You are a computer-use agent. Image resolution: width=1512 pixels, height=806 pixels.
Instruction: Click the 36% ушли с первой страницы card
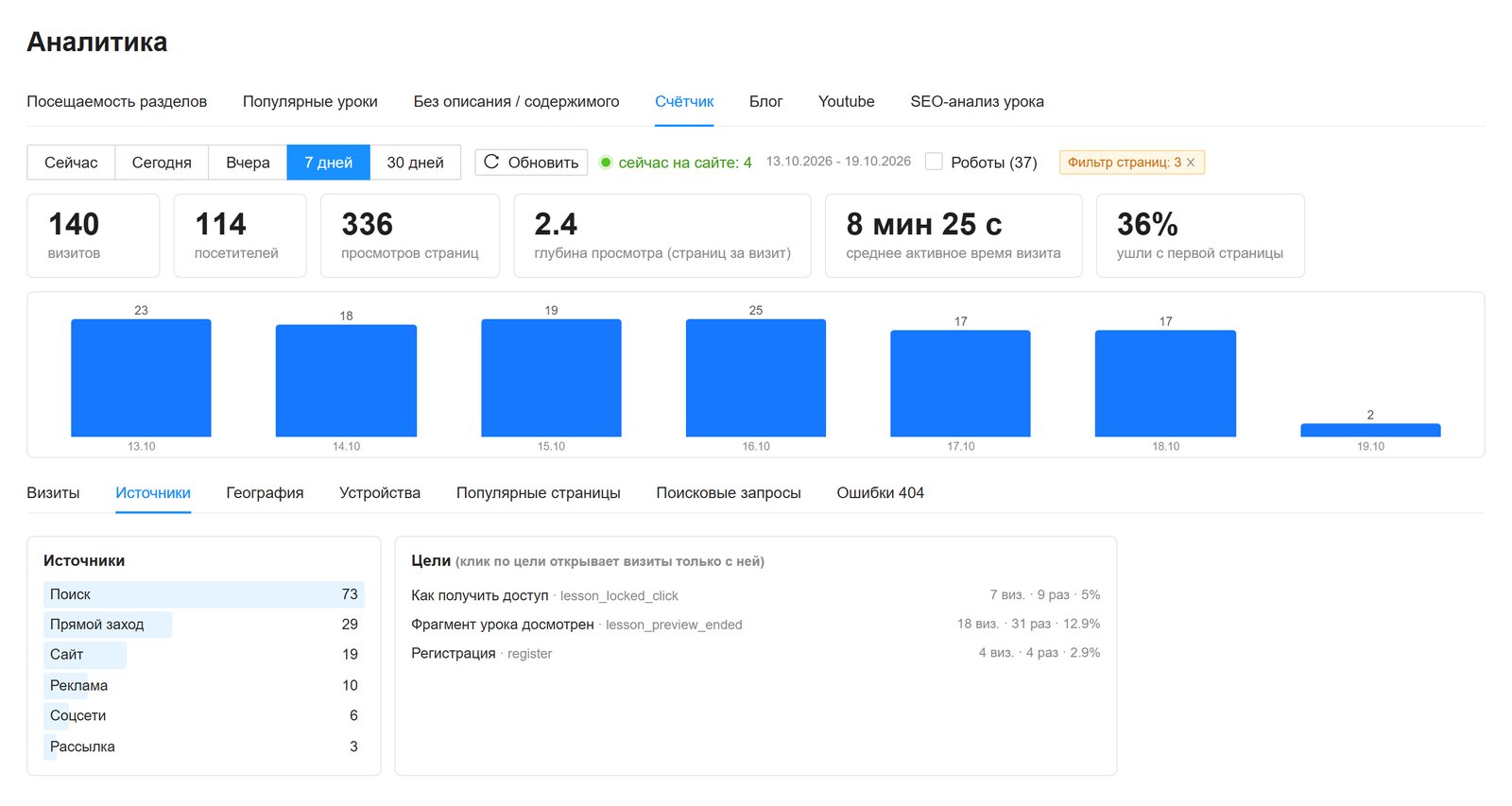[1200, 235]
